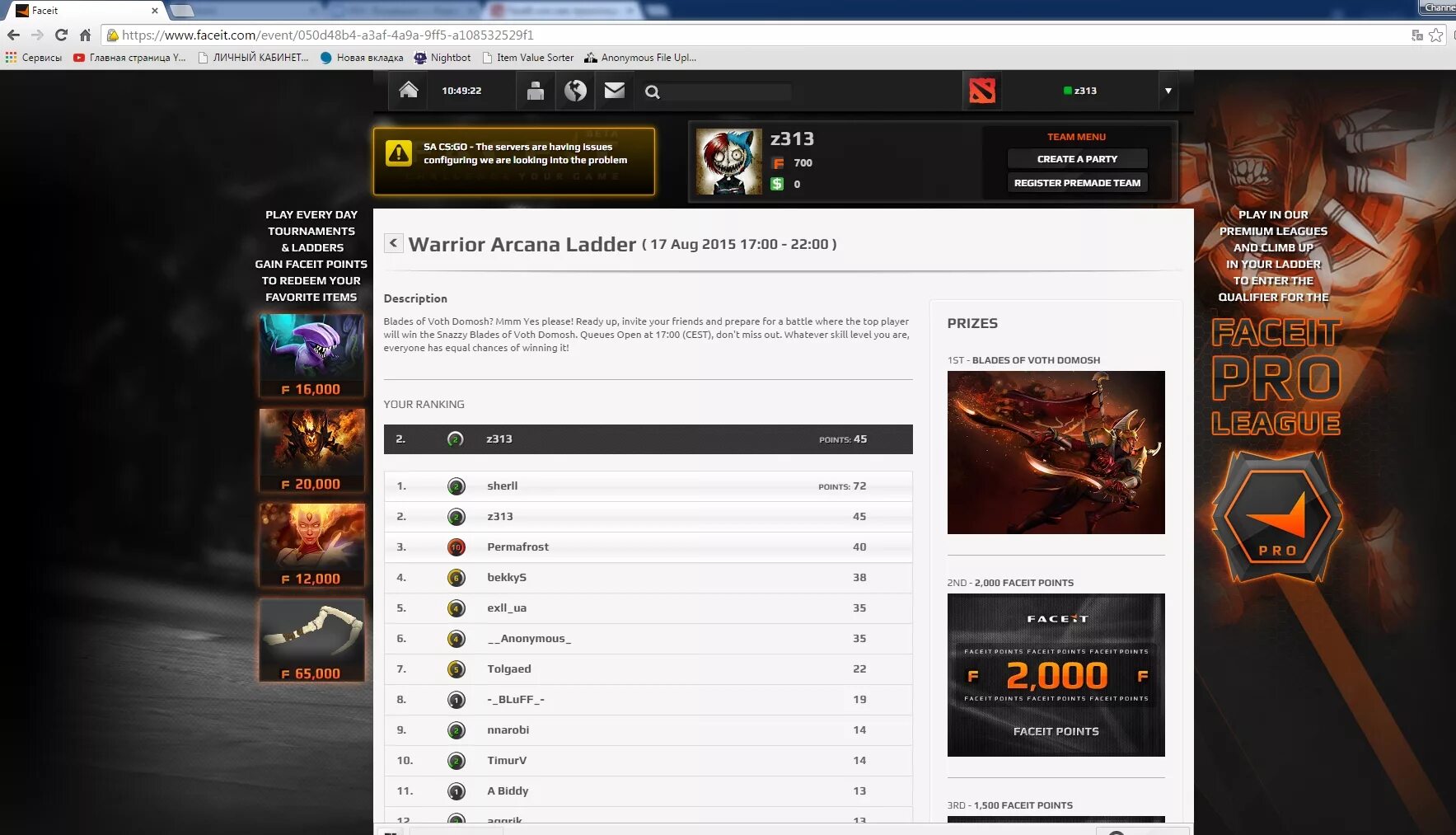This screenshot has height=835, width=1456.
Task: Click the Faceit Pro League badge
Action: (1276, 518)
